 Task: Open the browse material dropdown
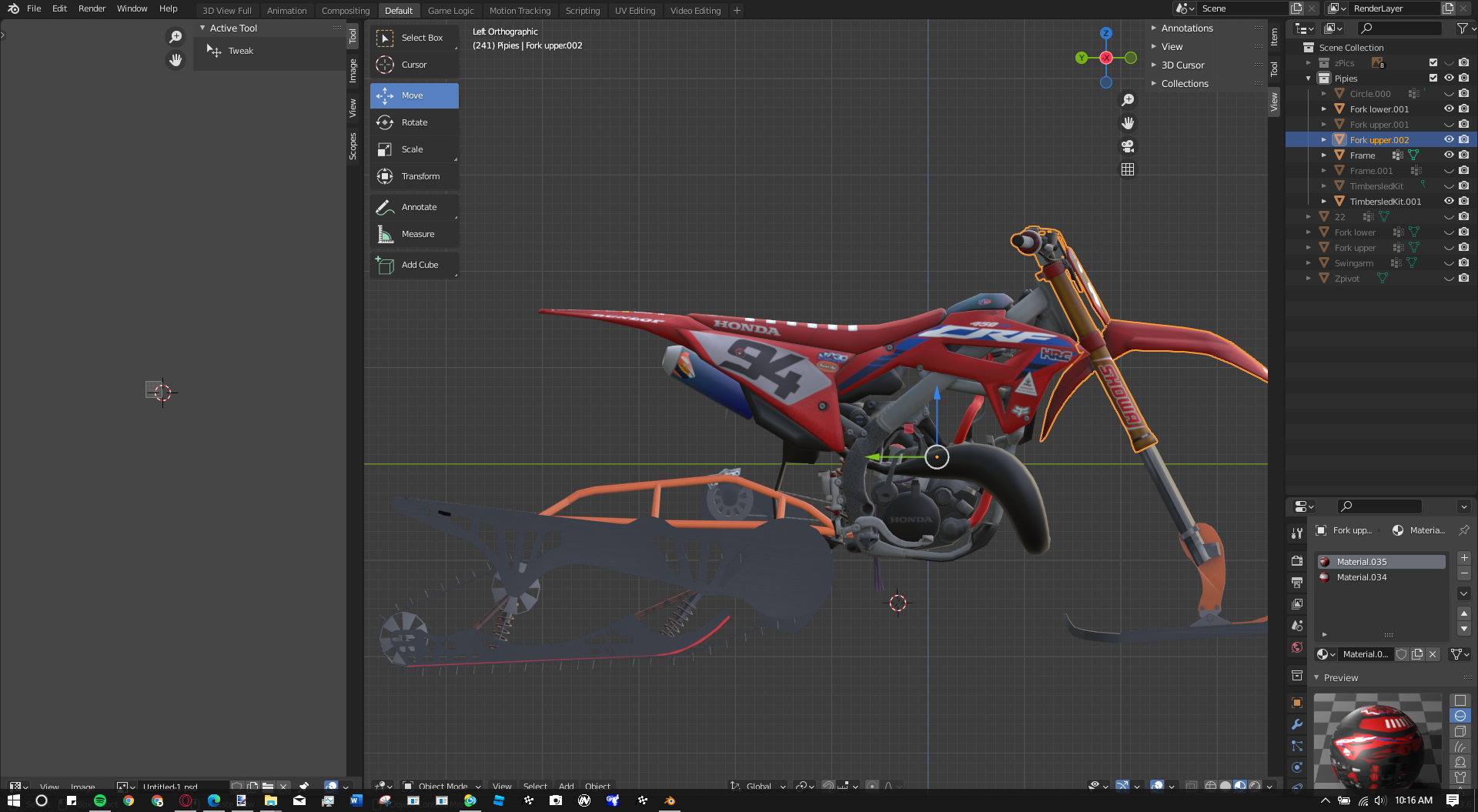pos(1326,654)
